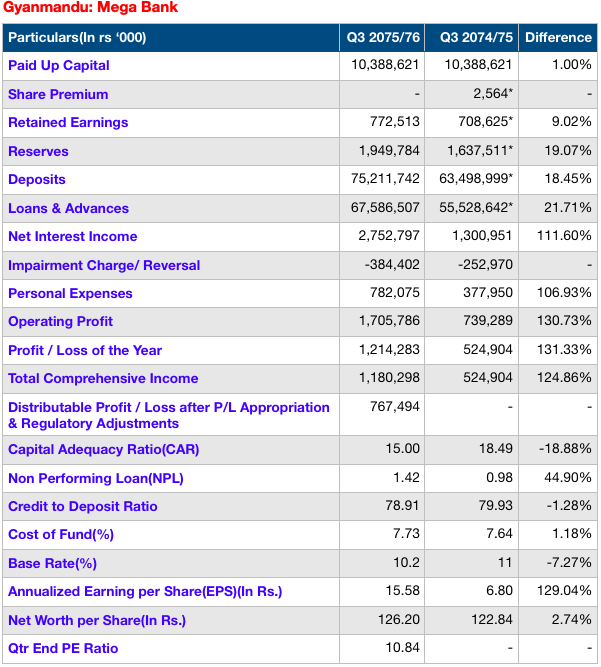Select the Personal Expenses difference '106.93%'
Image resolution: width=601 pixels, height=667 pixels.
point(564,293)
